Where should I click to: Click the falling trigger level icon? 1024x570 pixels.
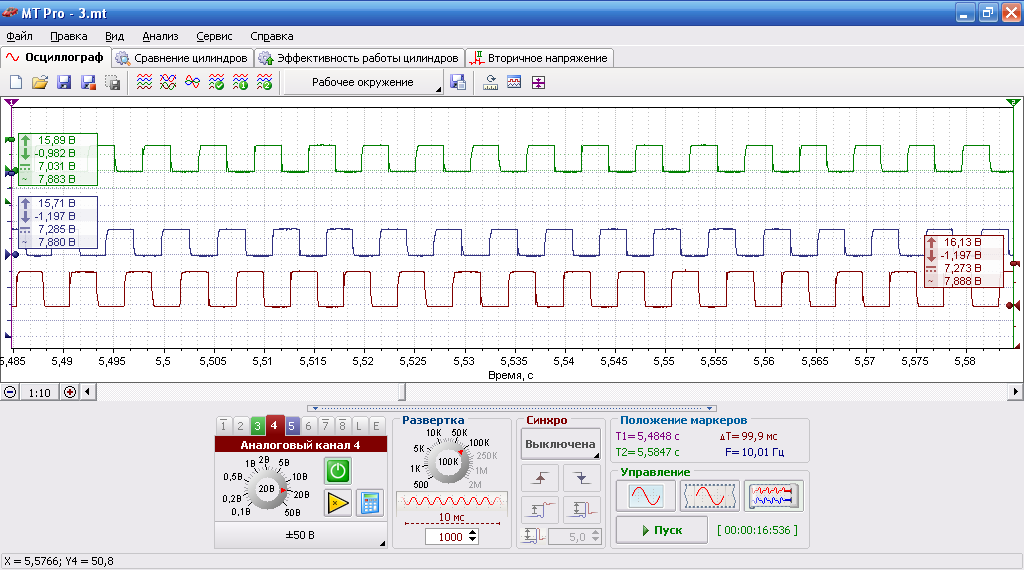coord(582,509)
